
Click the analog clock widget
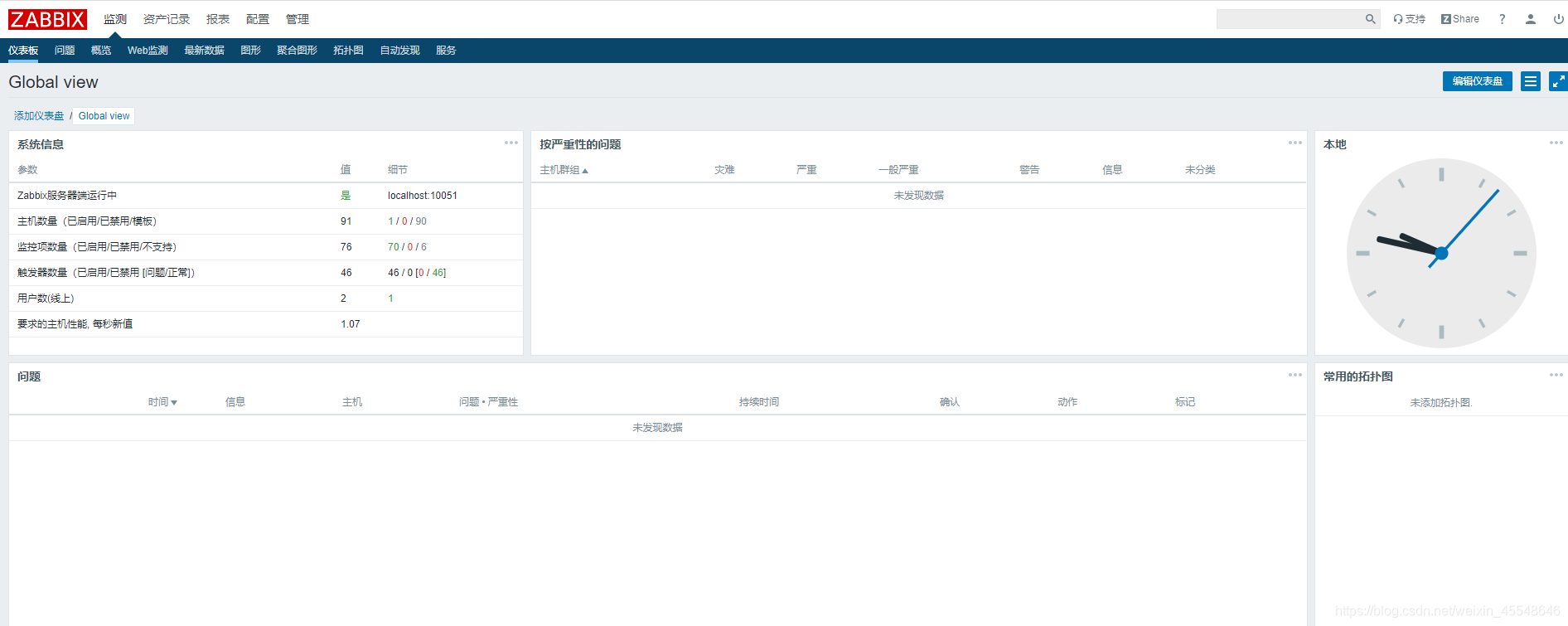point(1441,253)
